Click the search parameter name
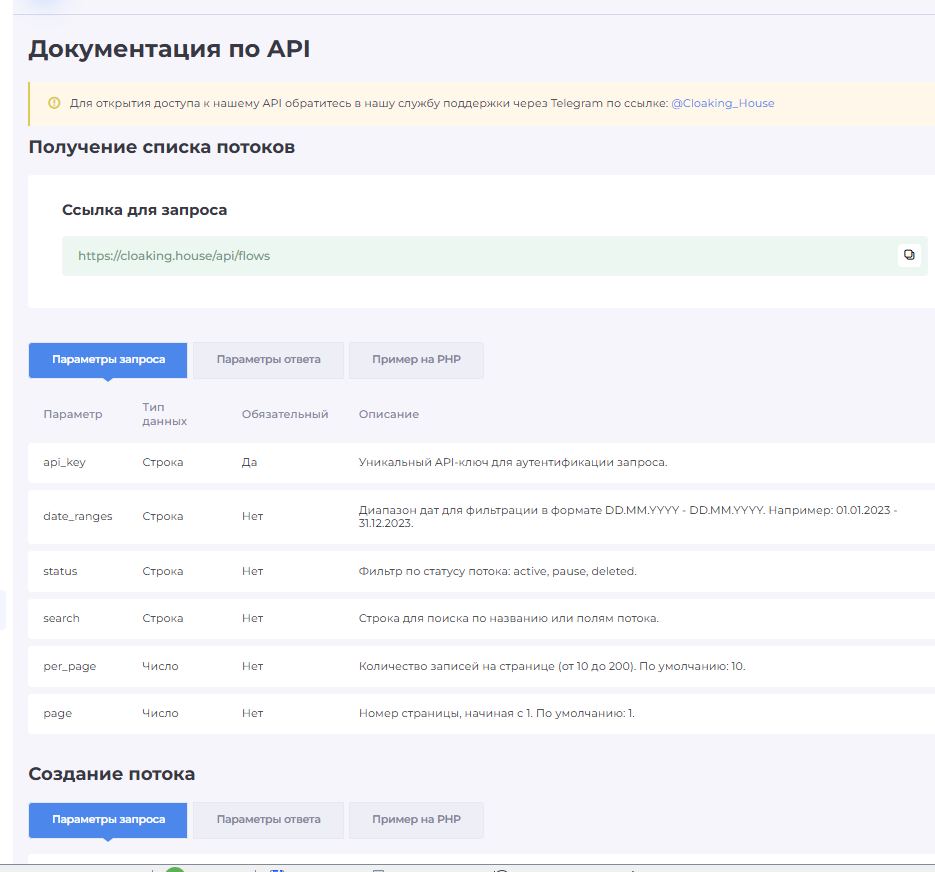 (x=61, y=618)
